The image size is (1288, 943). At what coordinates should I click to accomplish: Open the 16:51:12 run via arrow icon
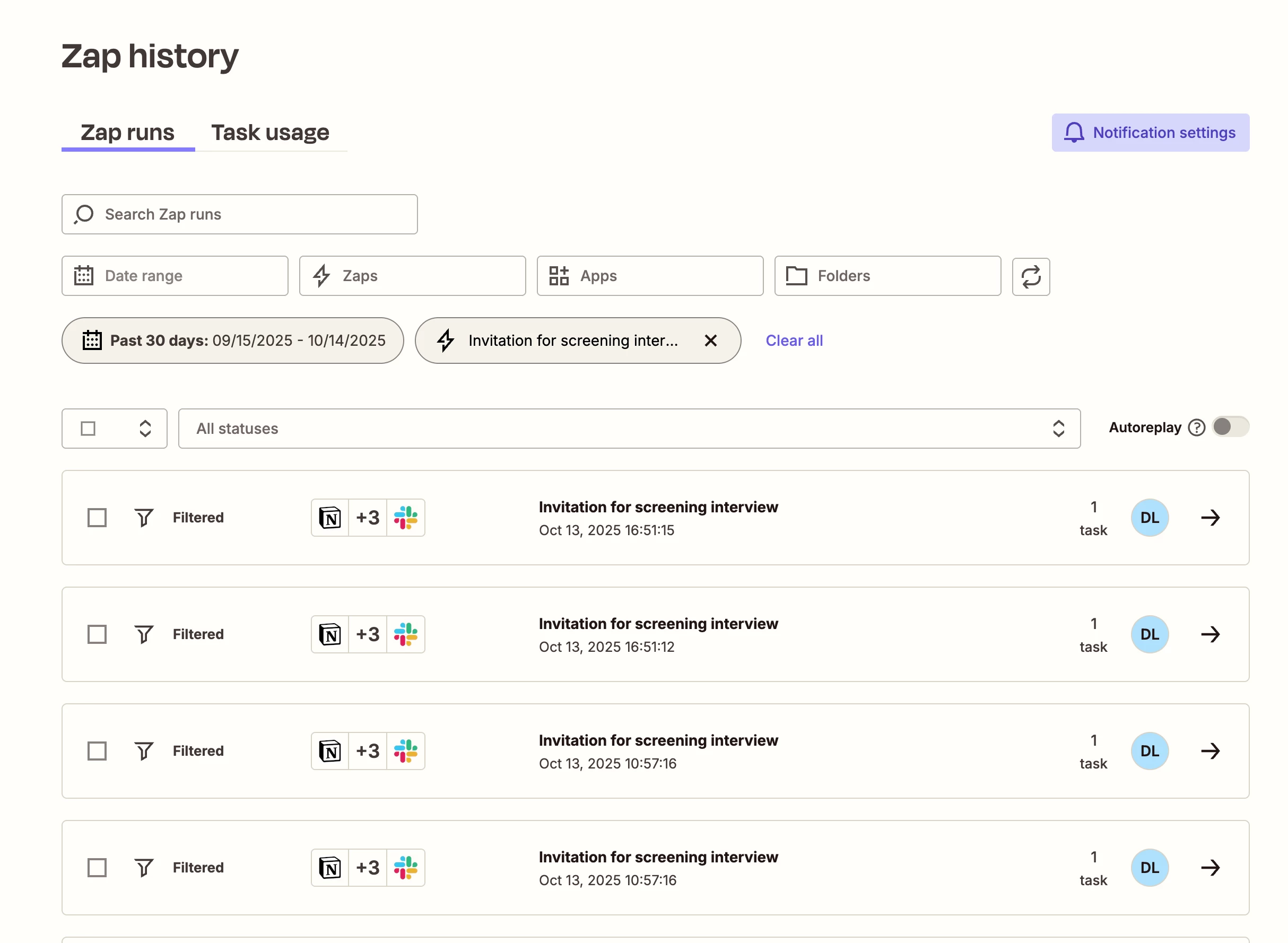coord(1210,634)
